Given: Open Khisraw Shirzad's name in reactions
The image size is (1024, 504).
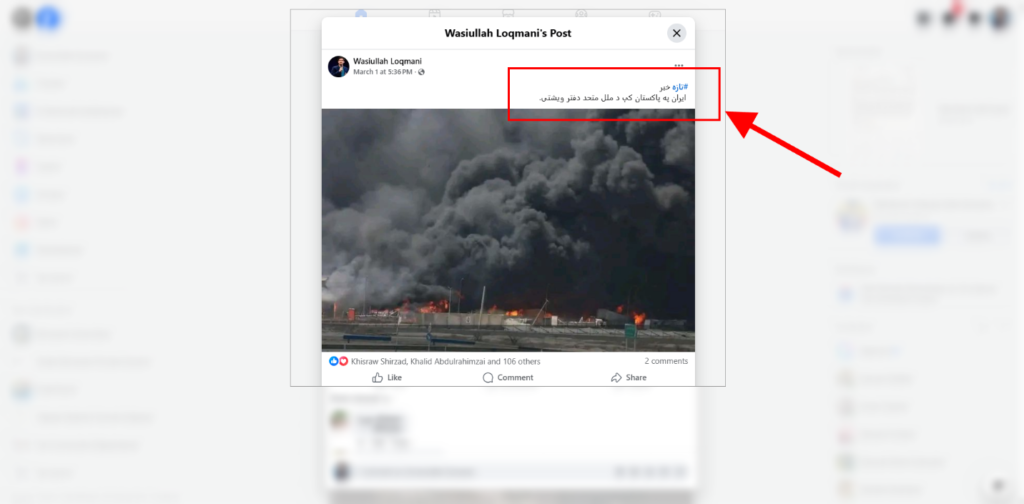Looking at the screenshot, I should [379, 361].
